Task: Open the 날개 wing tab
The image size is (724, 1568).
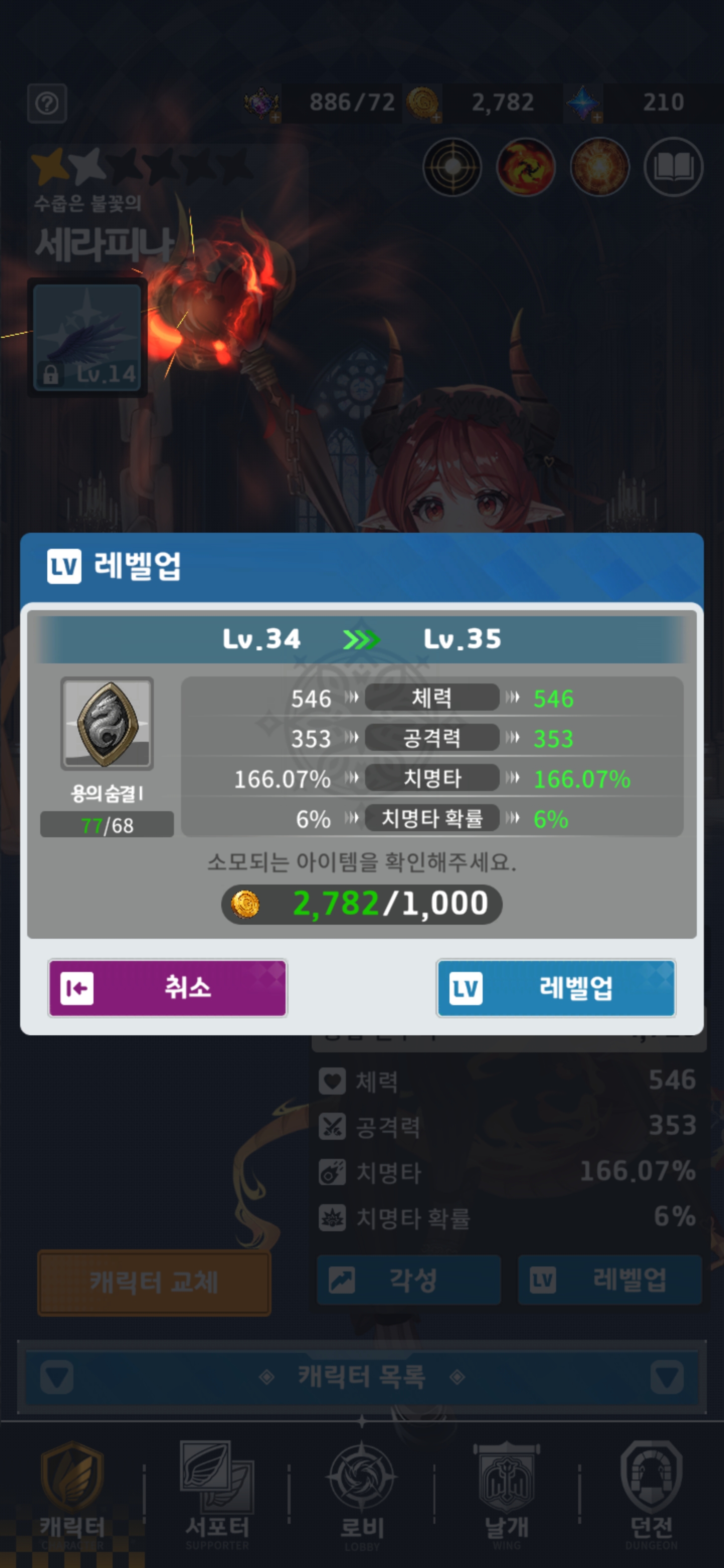Action: 507,1494
